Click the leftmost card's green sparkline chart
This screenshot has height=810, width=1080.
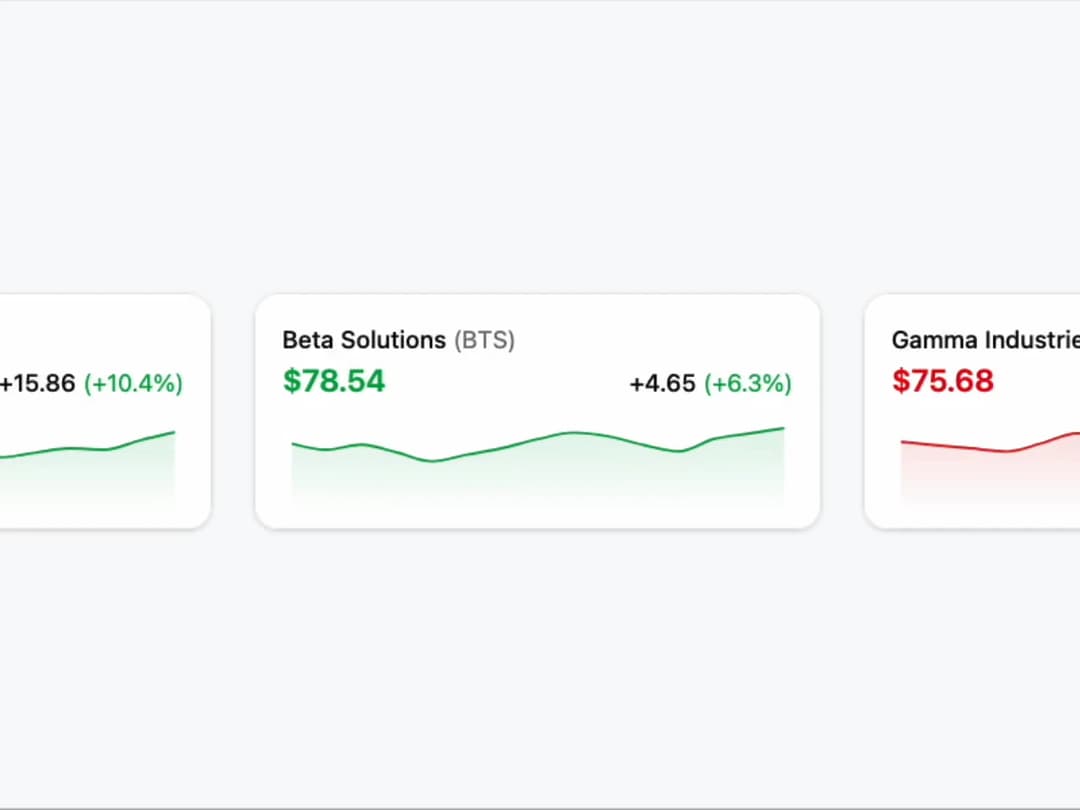tap(87, 466)
